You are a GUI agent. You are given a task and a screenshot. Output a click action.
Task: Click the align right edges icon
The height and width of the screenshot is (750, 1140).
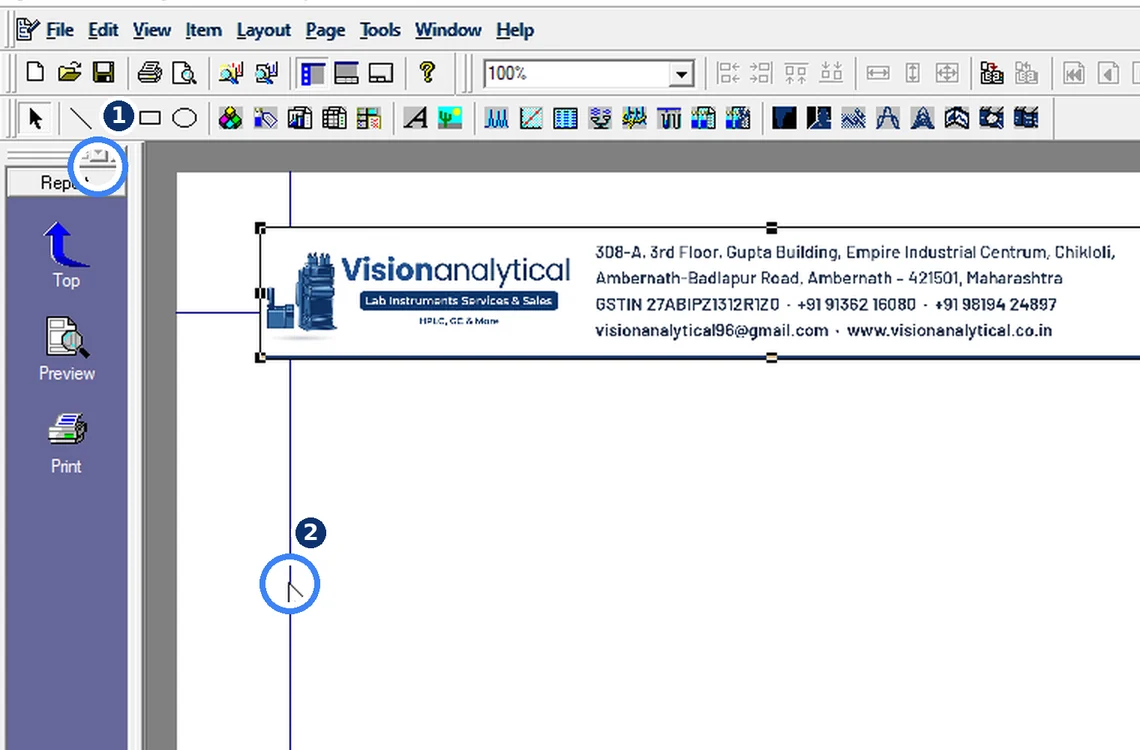(x=761, y=73)
